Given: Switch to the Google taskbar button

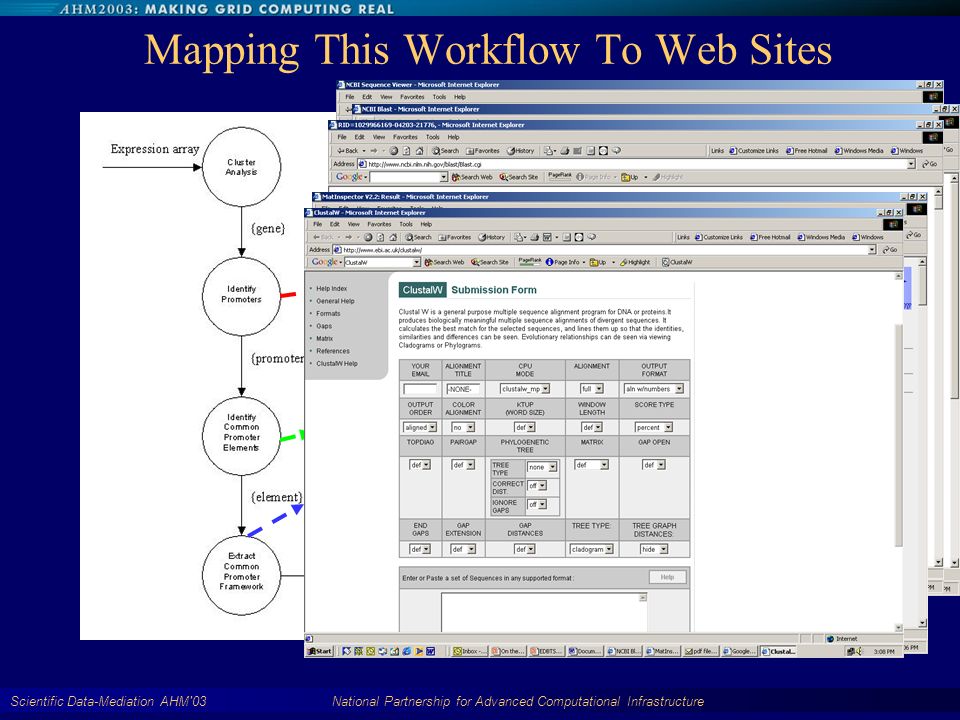Looking at the screenshot, I should click(740, 651).
